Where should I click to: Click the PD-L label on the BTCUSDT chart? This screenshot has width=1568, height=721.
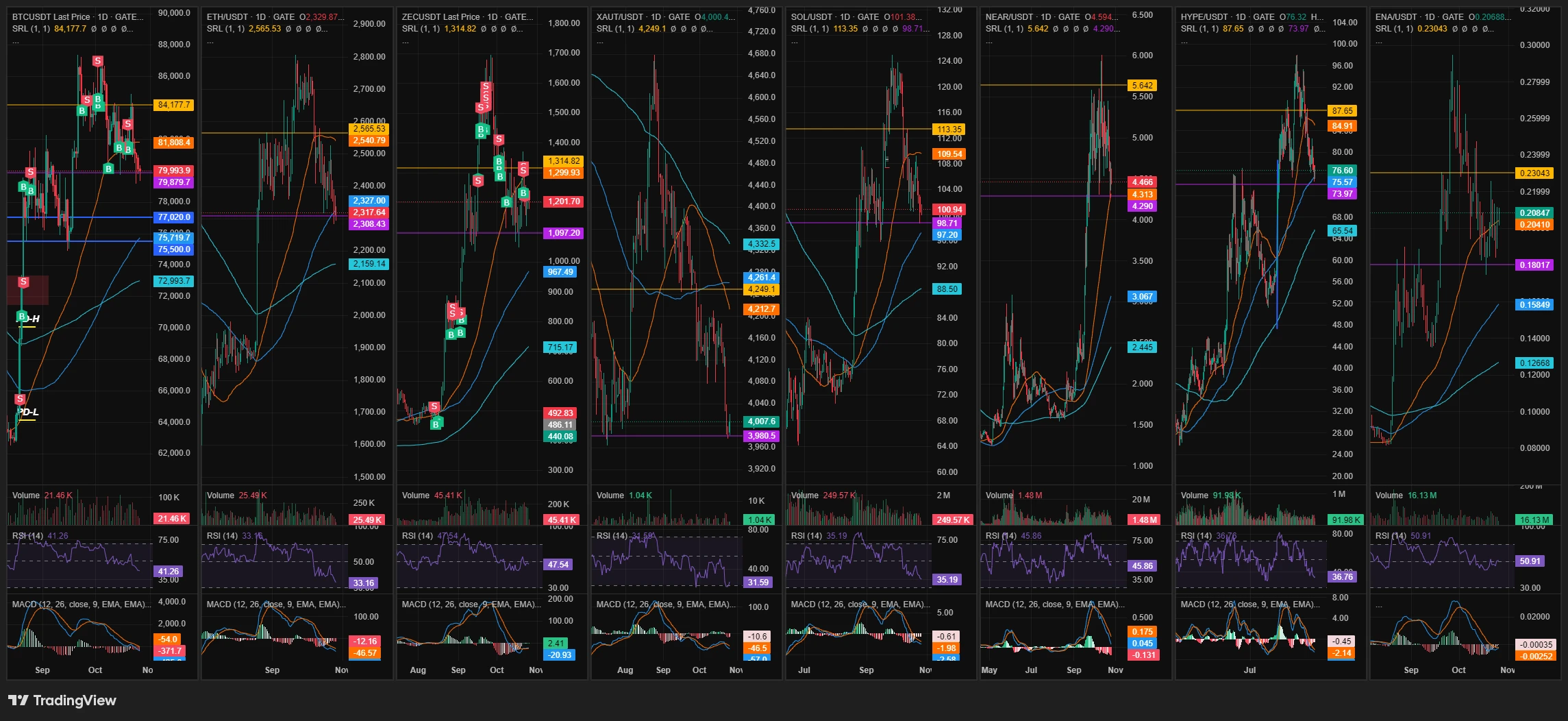pos(28,412)
